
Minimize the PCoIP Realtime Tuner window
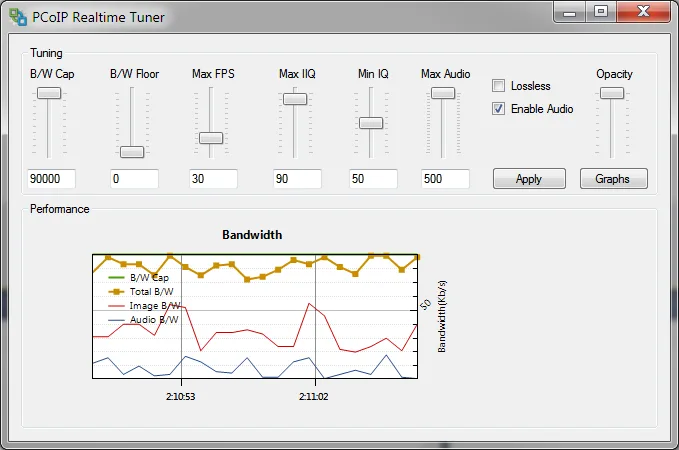(x=569, y=12)
